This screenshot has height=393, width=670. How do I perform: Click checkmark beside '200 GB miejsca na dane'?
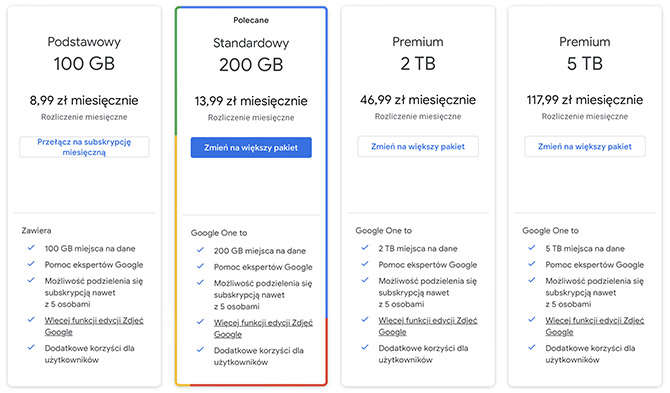(200, 250)
